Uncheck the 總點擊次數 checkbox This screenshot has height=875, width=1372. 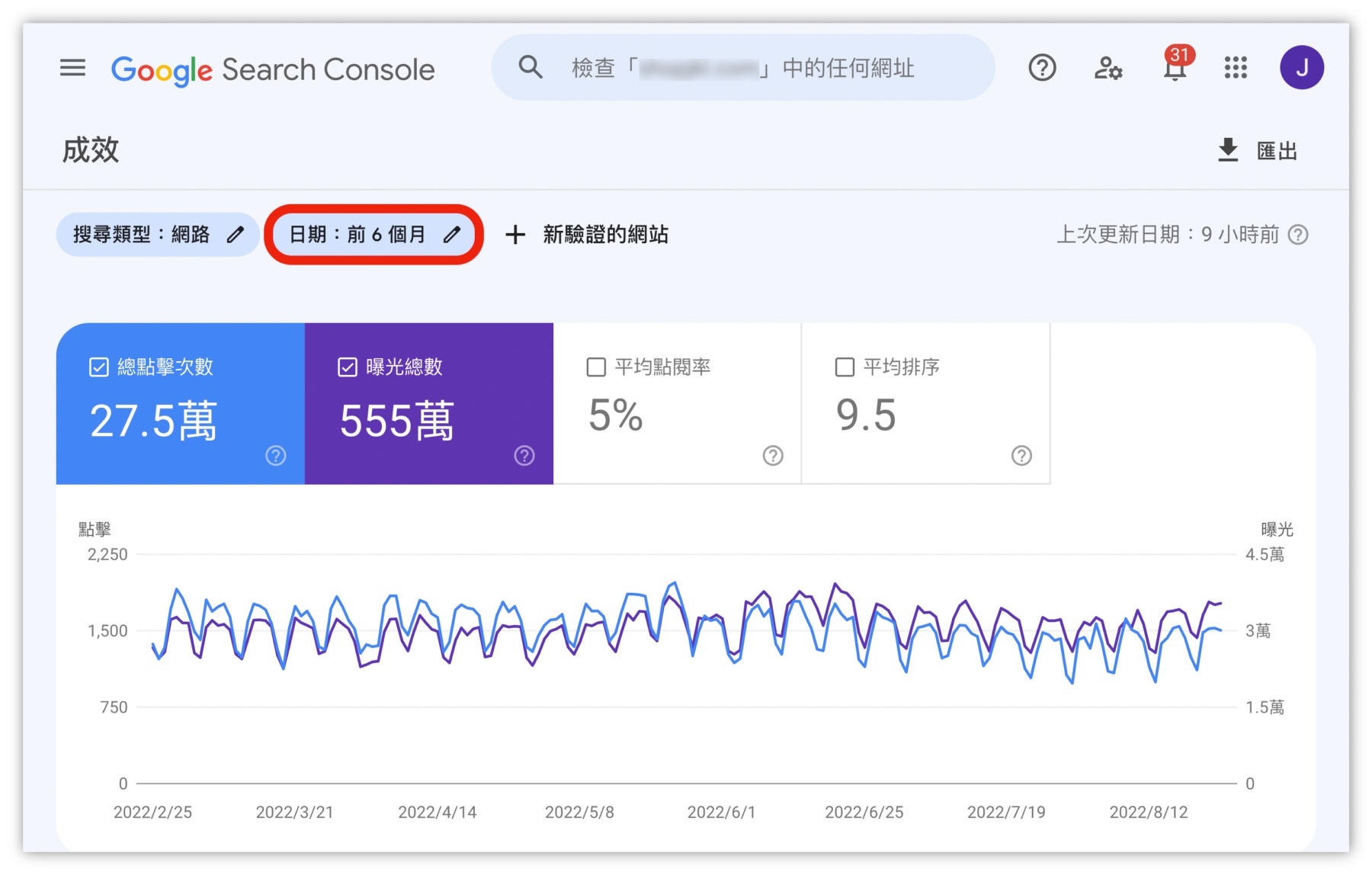(x=99, y=367)
